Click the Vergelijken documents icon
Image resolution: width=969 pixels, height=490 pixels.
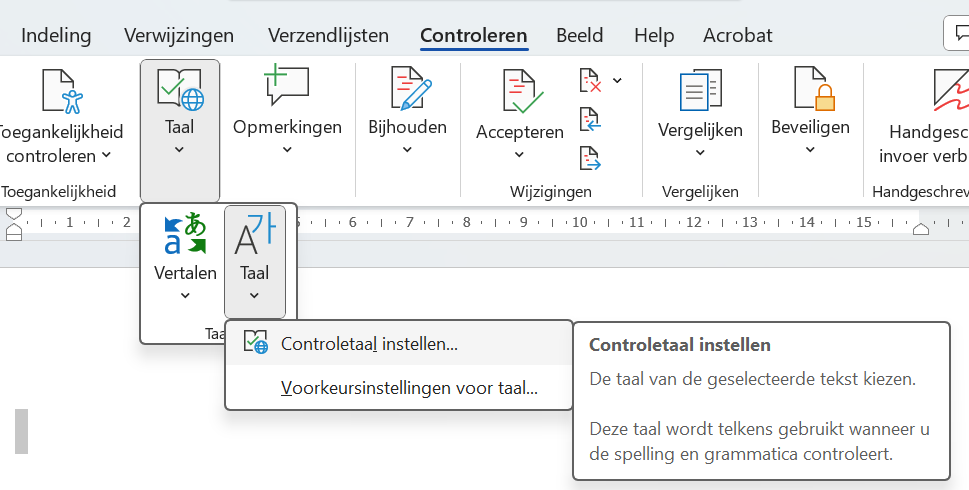point(700,91)
